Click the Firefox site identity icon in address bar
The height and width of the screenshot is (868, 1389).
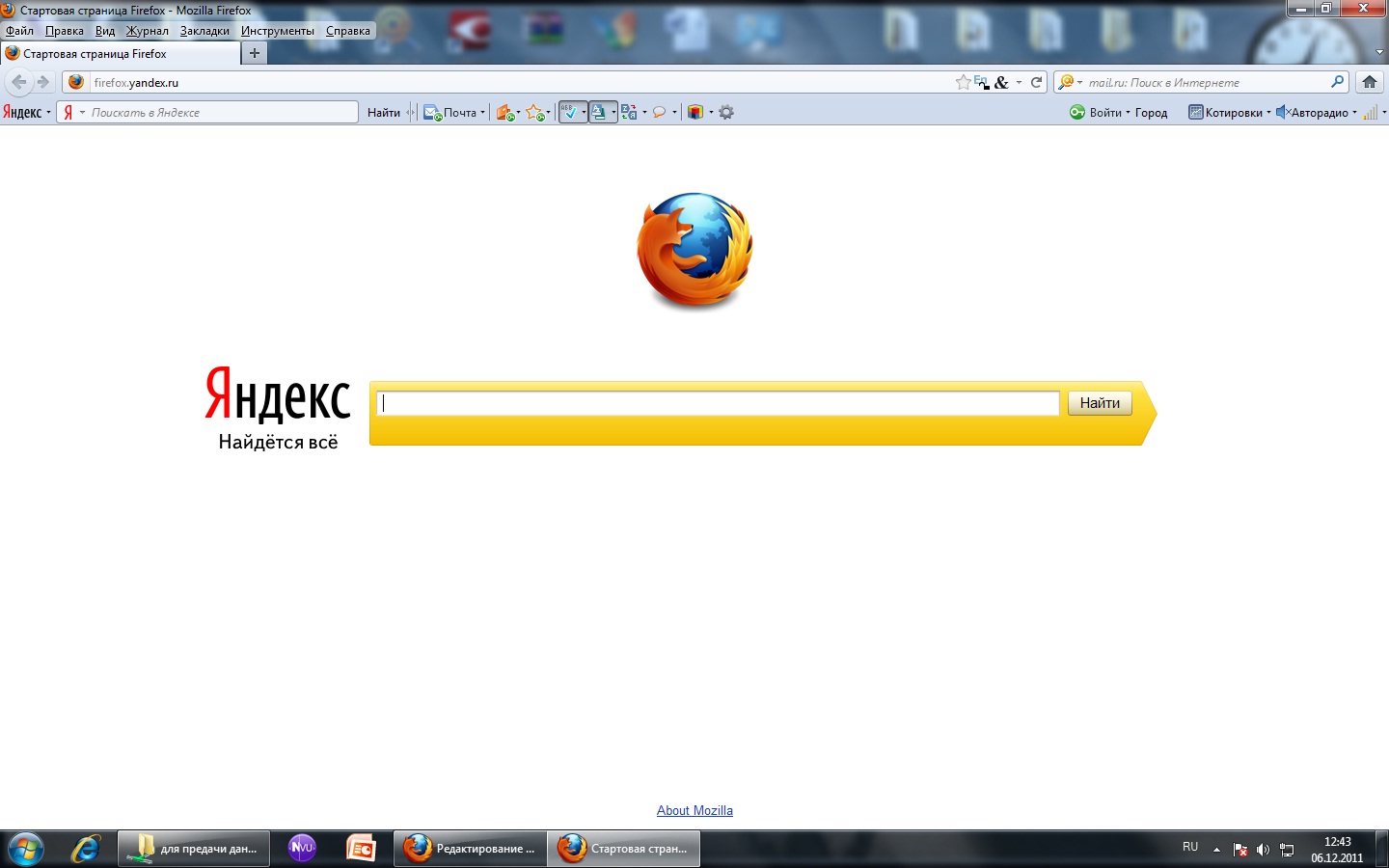coord(75,82)
